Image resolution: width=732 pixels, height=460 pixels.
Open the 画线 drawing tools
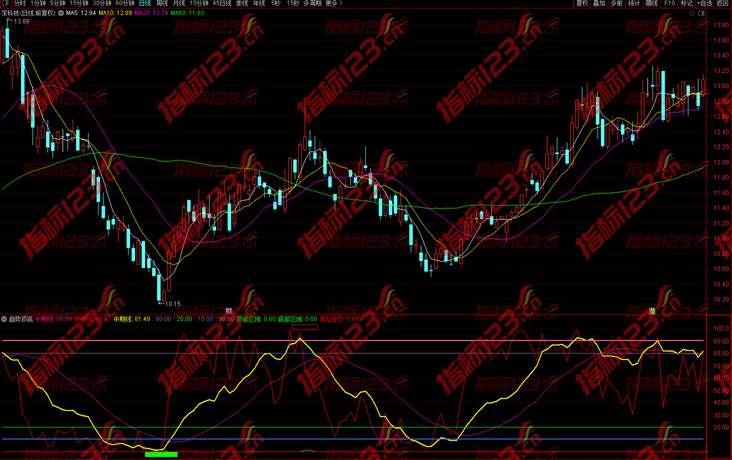point(652,4)
